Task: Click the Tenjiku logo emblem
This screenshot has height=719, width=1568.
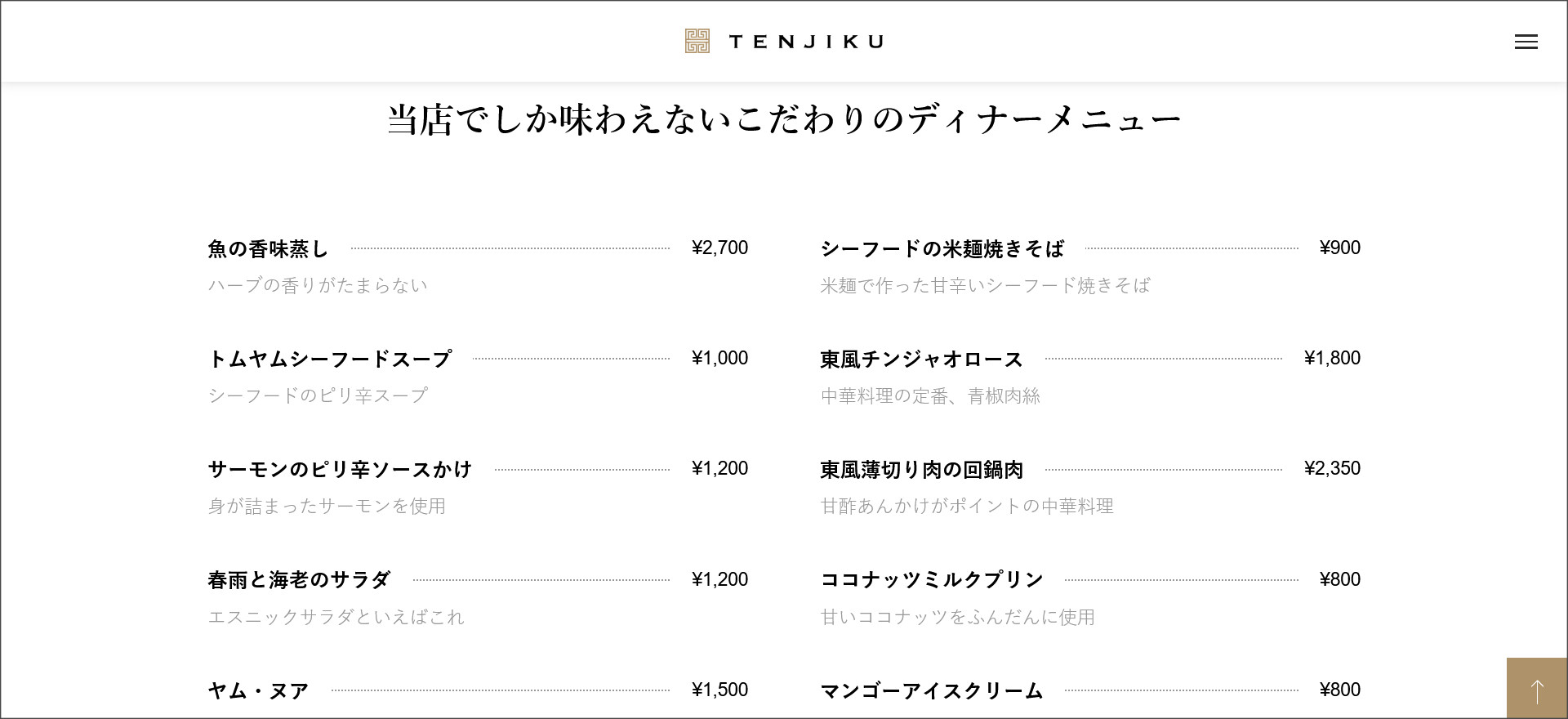Action: (x=697, y=41)
